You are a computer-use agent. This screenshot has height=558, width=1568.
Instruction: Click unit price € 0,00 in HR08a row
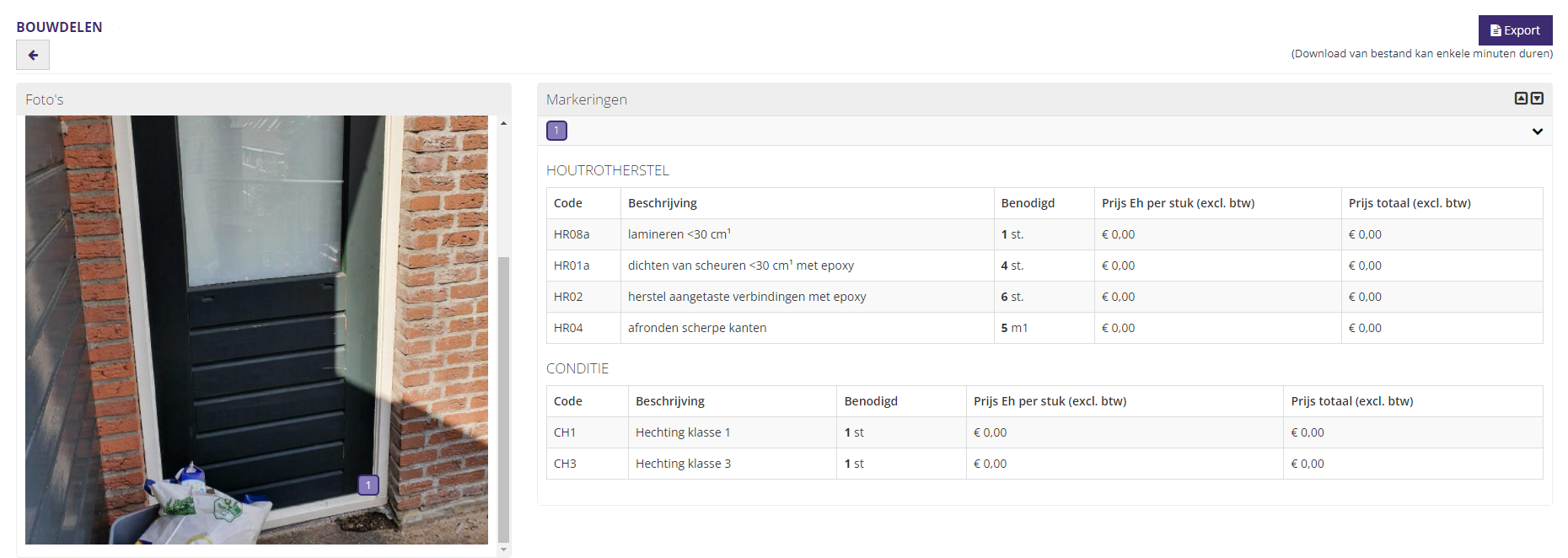(x=1118, y=234)
